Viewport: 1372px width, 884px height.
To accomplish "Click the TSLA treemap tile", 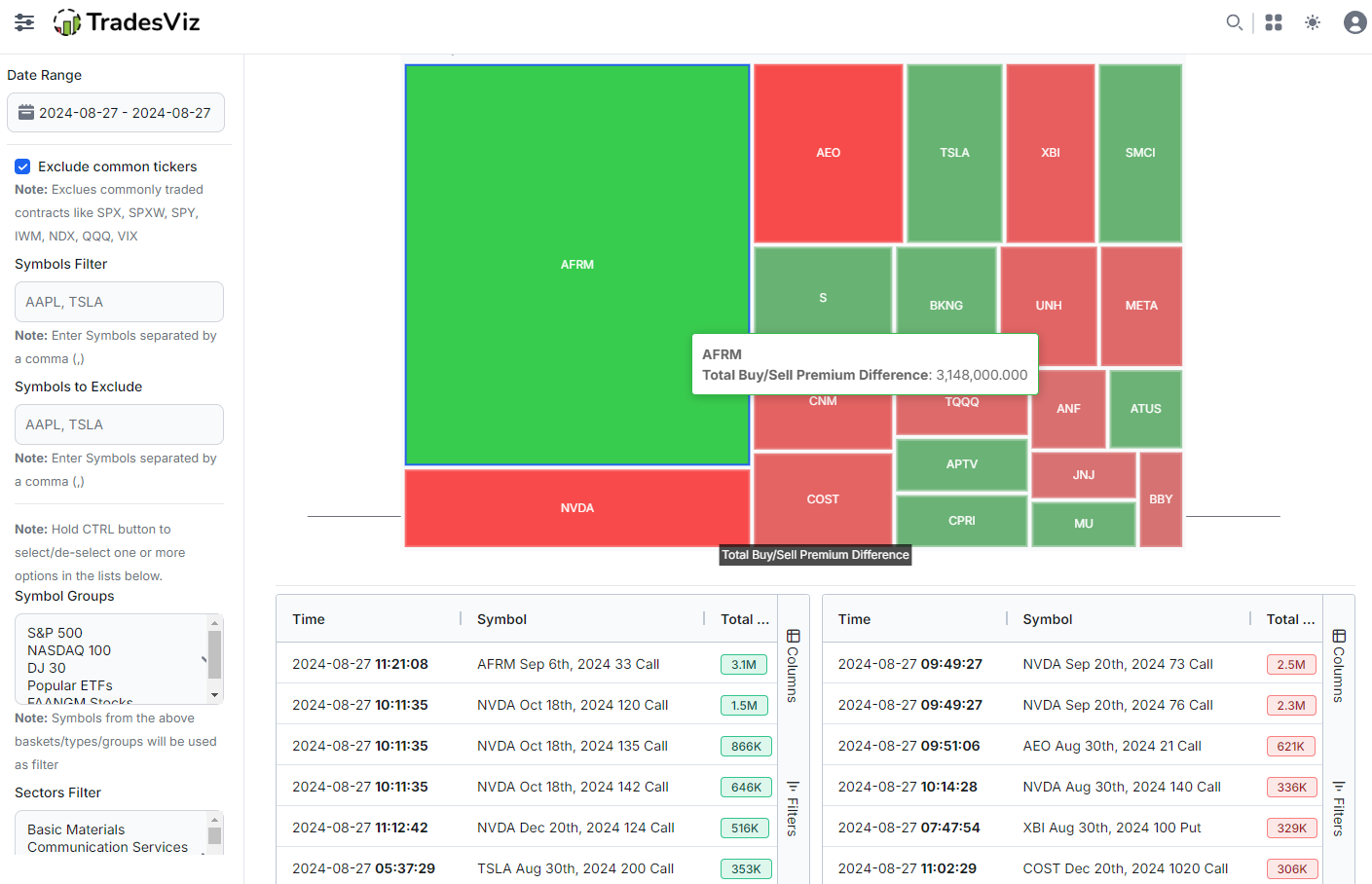I will (954, 153).
